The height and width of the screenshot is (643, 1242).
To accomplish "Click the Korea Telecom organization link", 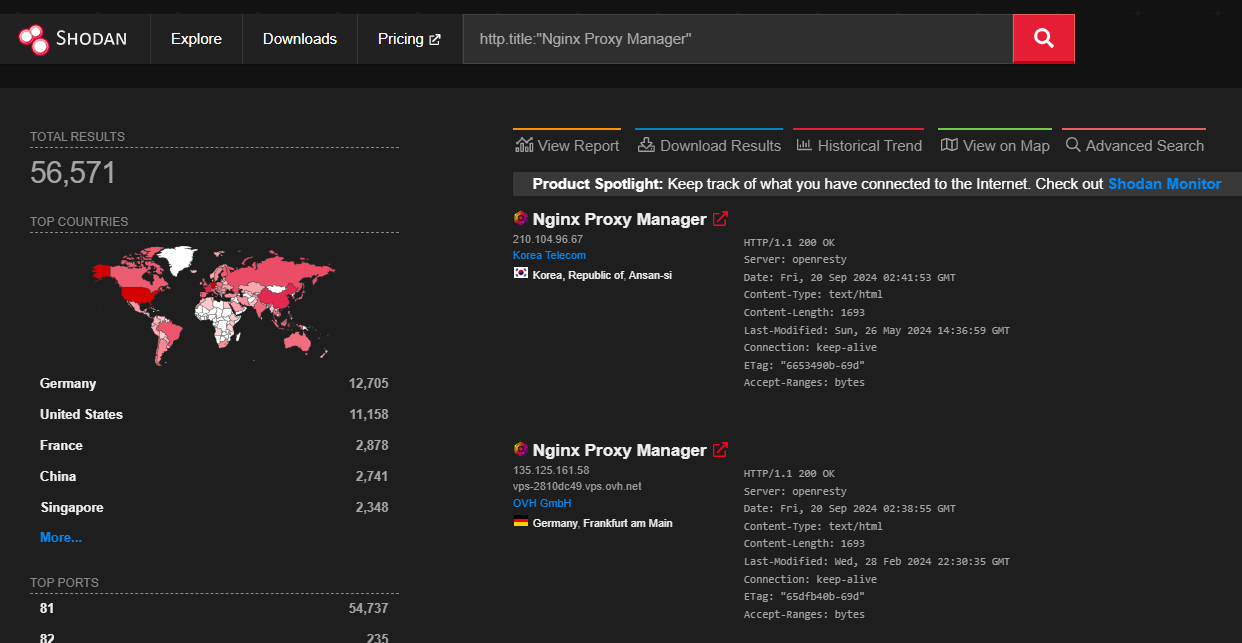I will point(549,255).
